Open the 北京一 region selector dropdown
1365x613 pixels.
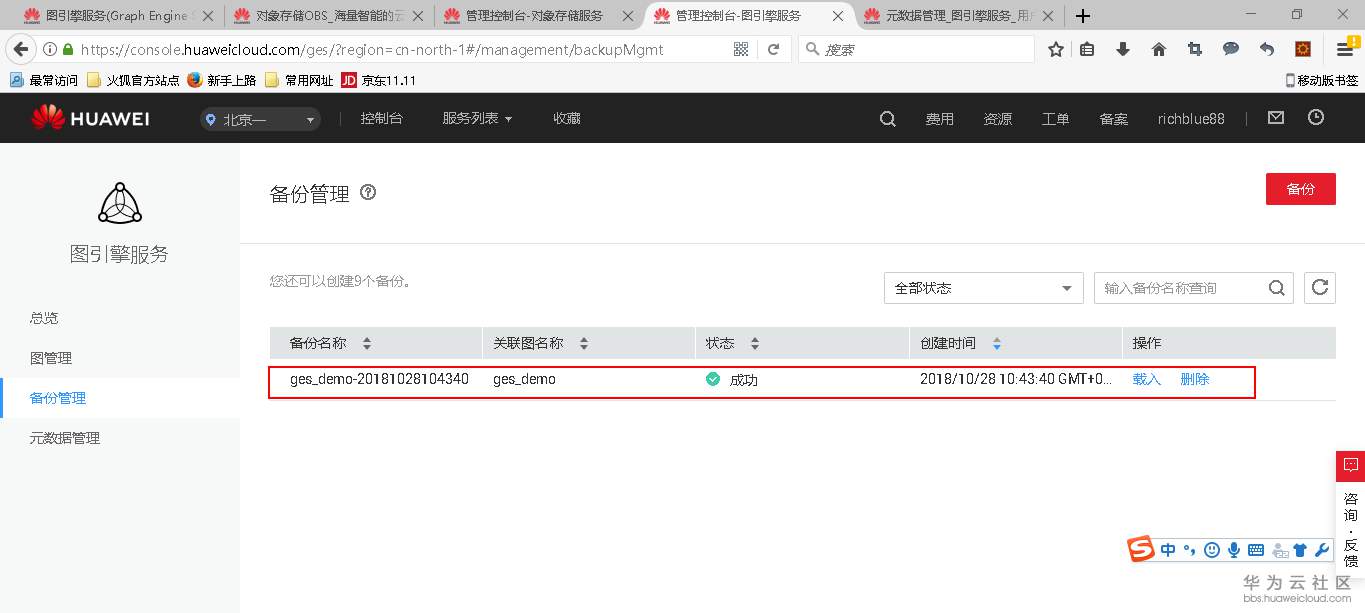click(x=259, y=119)
